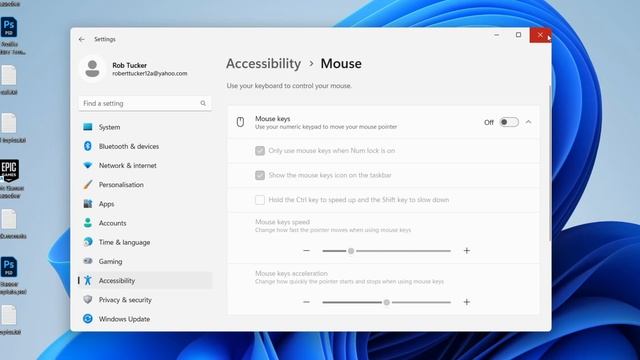Click the back arrow in Settings
640x360 pixels.
coord(82,39)
